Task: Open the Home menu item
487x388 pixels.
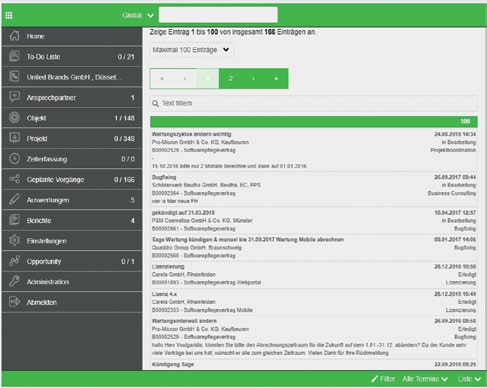Action: tap(72, 36)
